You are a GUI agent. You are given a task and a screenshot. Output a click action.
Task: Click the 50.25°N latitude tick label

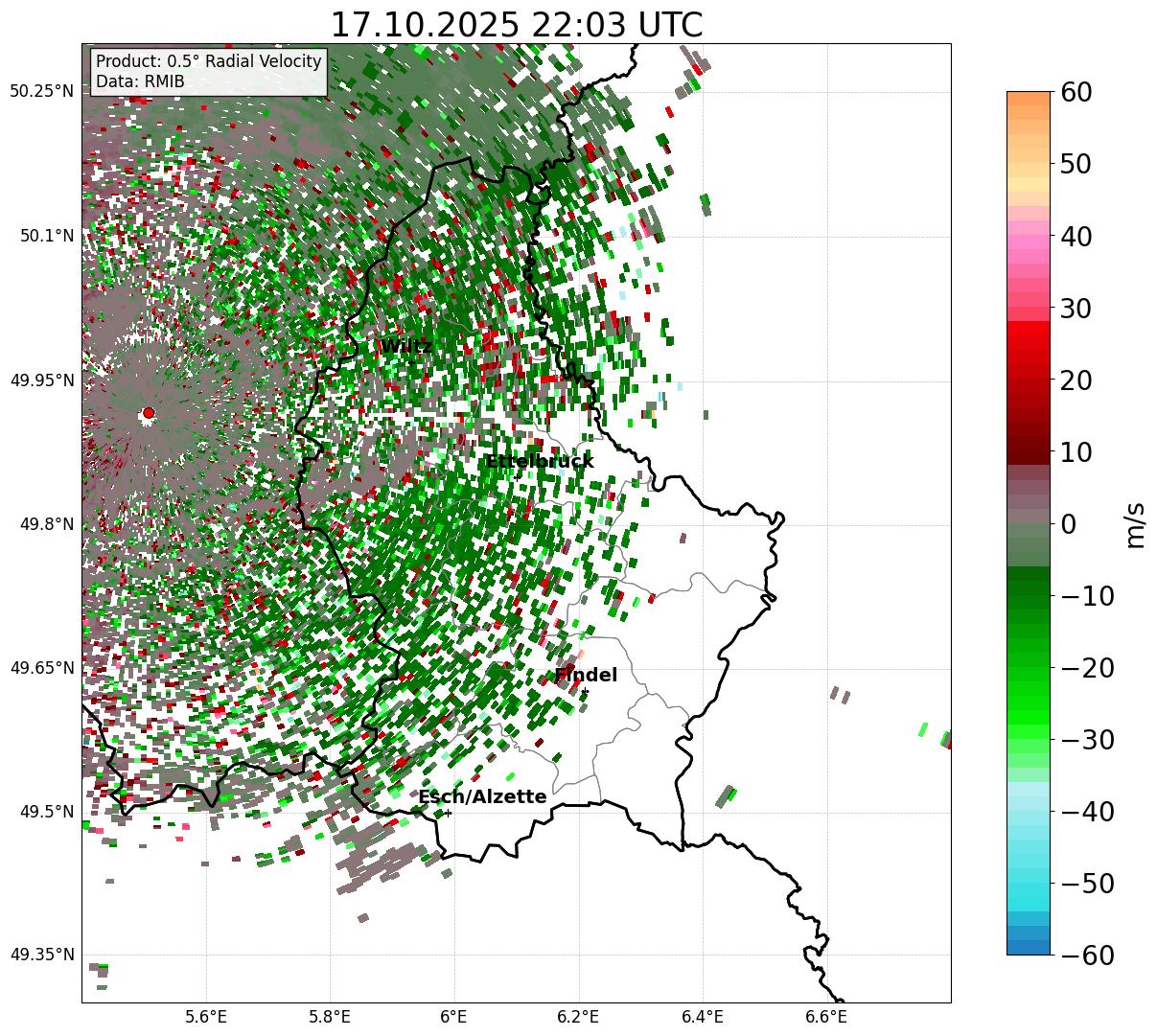click(42, 92)
